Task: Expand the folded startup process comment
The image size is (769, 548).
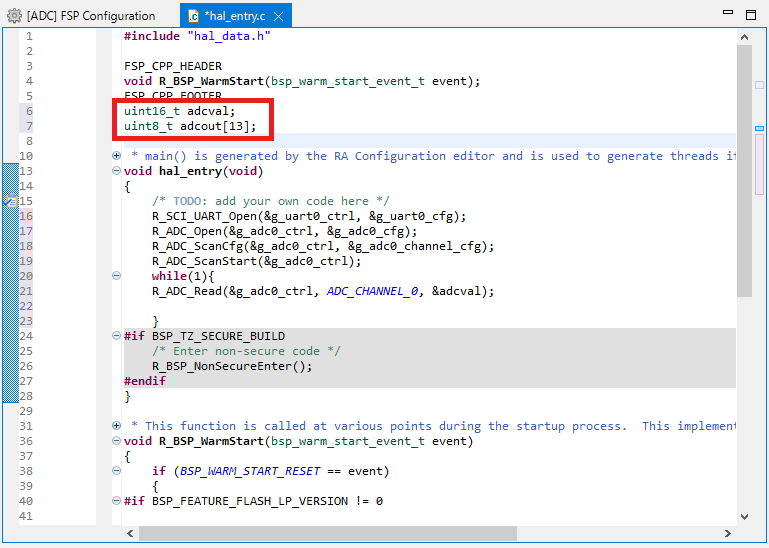Action: click(x=116, y=426)
